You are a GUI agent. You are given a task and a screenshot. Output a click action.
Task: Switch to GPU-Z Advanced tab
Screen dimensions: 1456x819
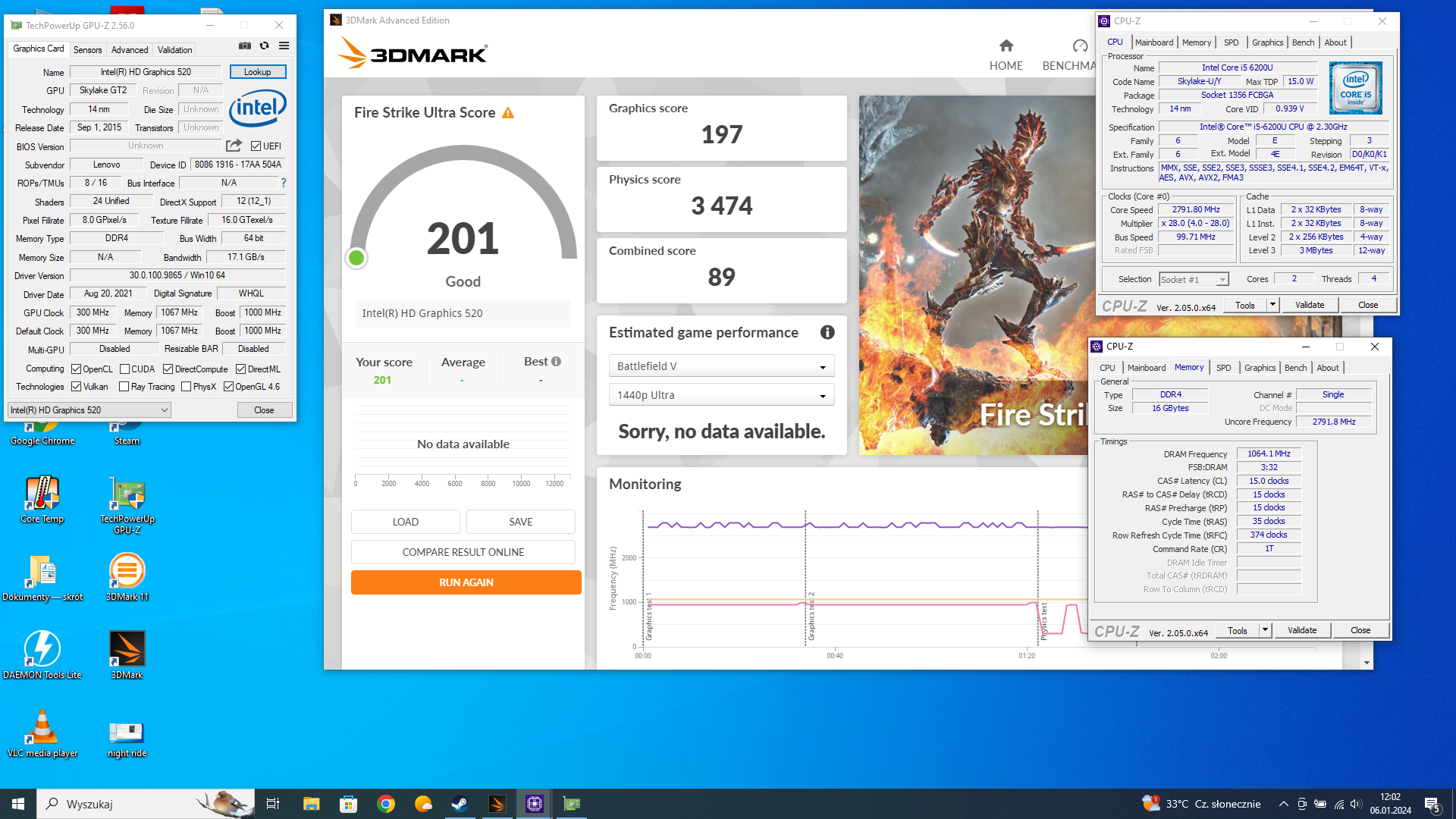pyautogui.click(x=130, y=50)
